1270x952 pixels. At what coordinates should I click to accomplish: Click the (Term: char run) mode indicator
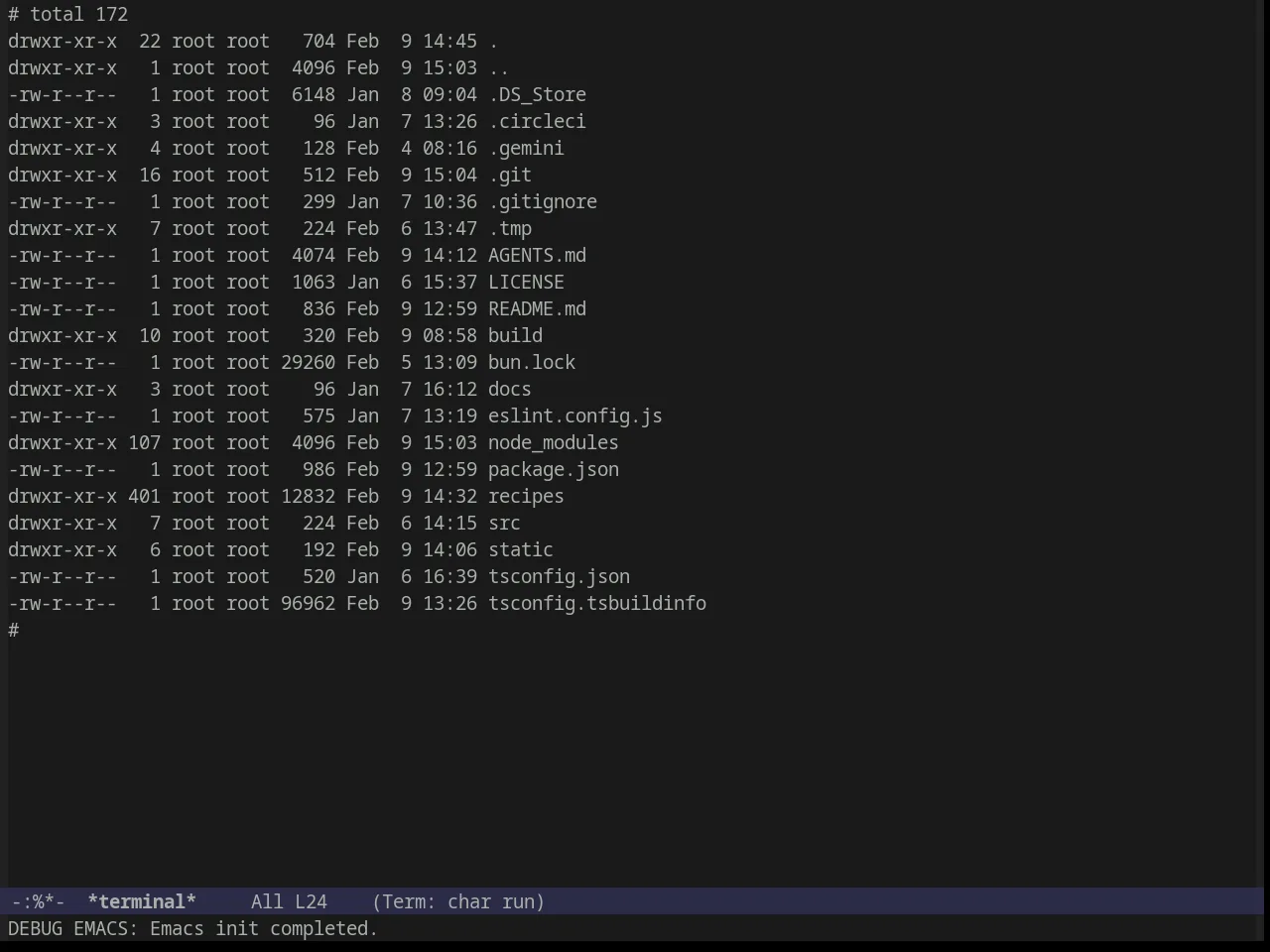(458, 901)
